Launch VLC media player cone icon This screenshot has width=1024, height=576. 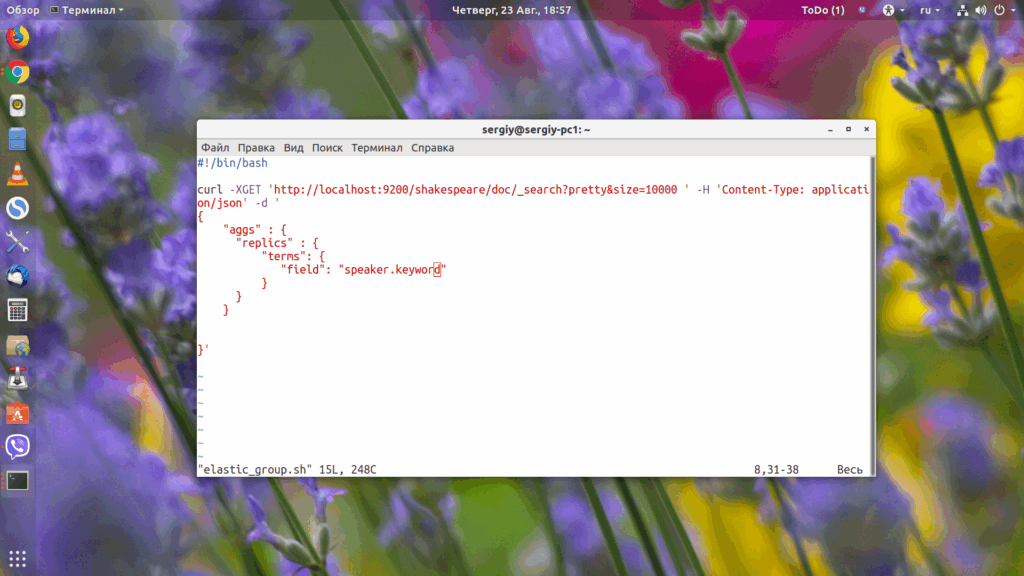point(18,174)
